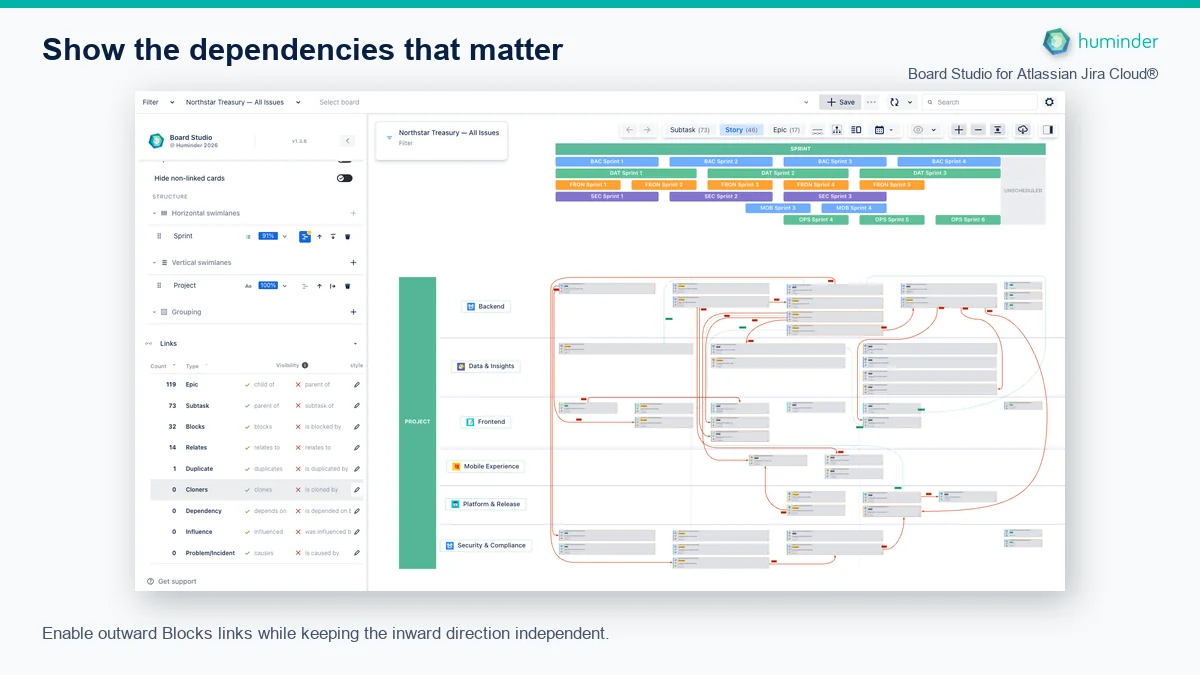Zoom out with the minus icon
Image resolution: width=1200 pixels, height=675 pixels.
tap(978, 130)
